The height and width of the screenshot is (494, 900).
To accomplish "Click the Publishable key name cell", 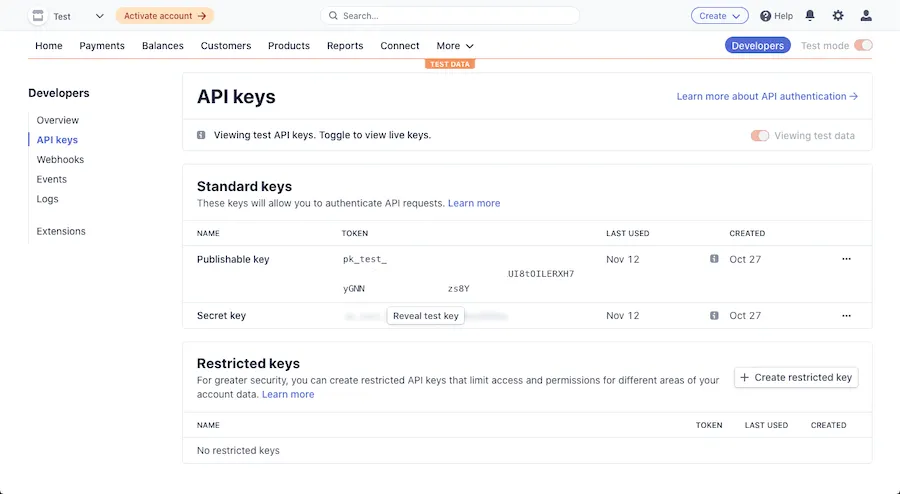I will (x=233, y=259).
